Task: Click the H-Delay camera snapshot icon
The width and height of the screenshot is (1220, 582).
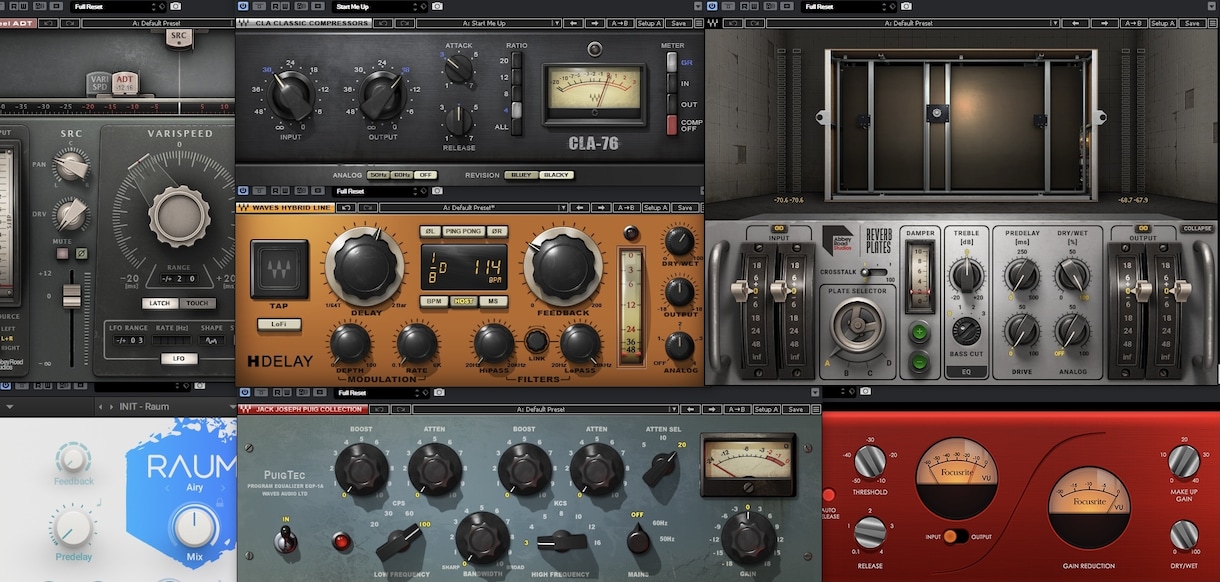Action: pyautogui.click(x=437, y=190)
